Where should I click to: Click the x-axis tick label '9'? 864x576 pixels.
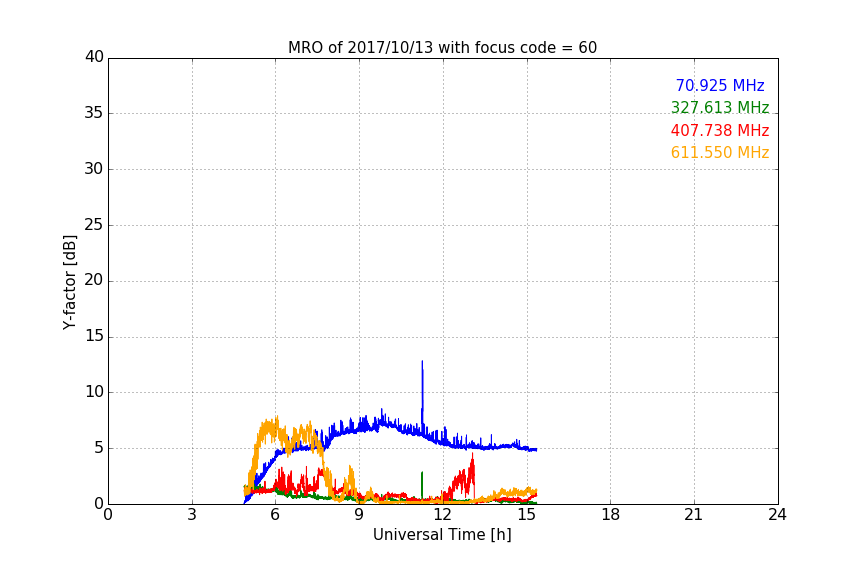coord(359,515)
